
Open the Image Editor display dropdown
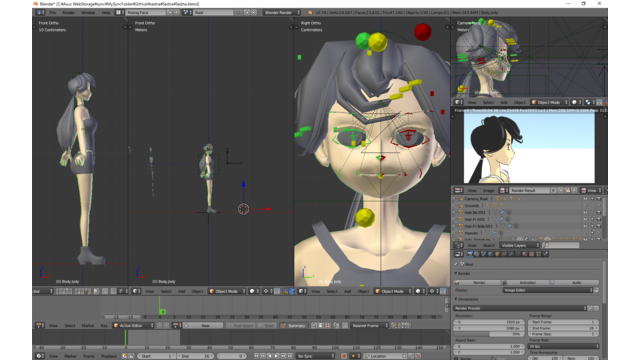(548, 290)
